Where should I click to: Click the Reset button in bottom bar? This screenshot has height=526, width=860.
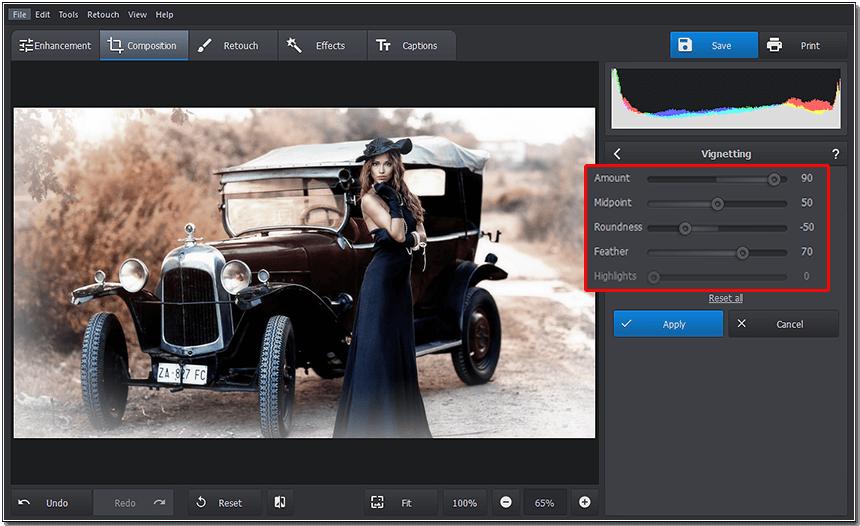(x=225, y=502)
